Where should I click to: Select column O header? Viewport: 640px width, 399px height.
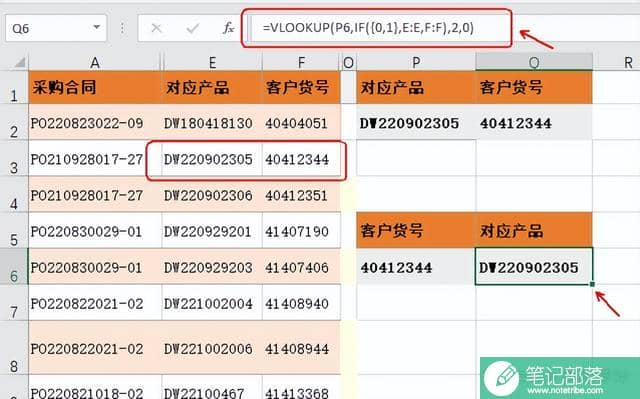click(348, 62)
